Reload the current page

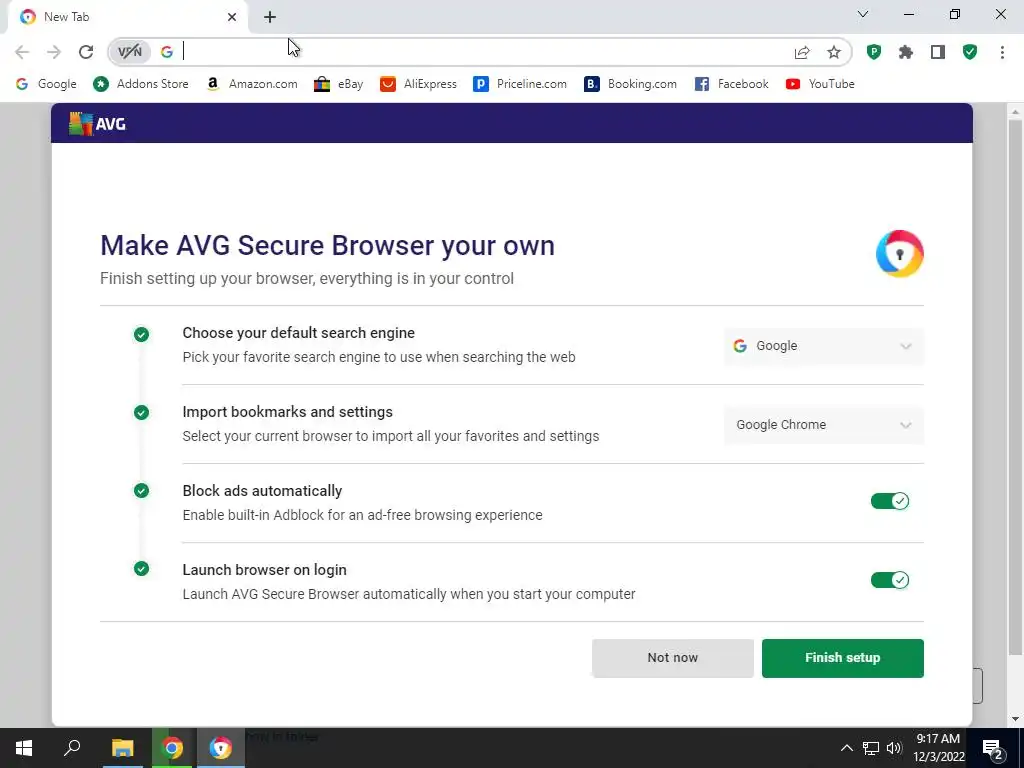click(x=86, y=52)
